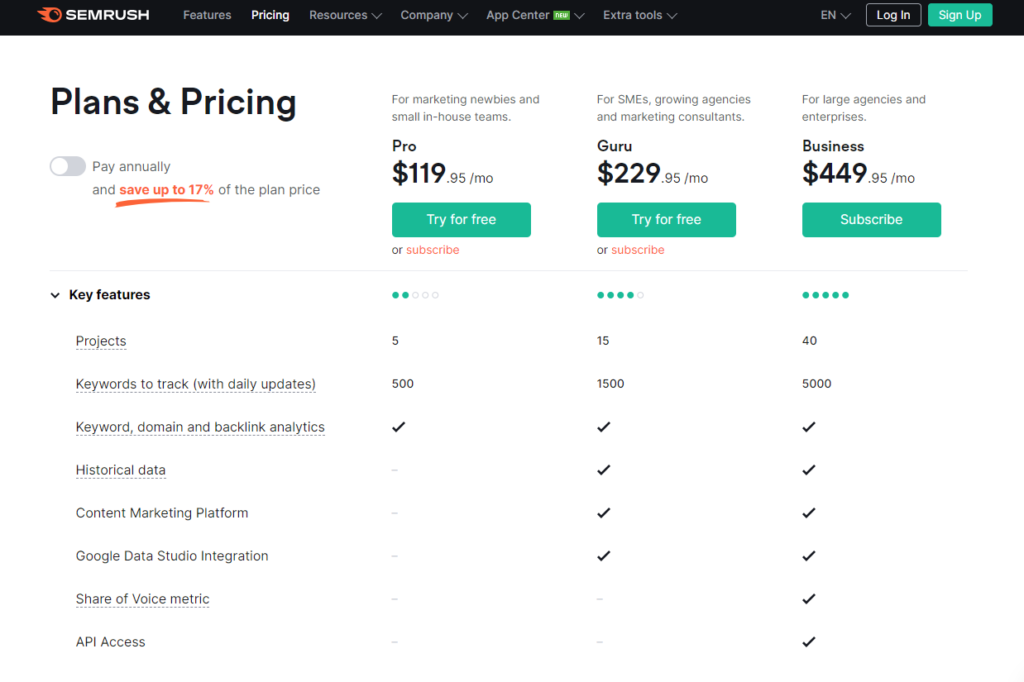Click subscribe link under Pro plan
This screenshot has width=1024, height=682.
pyautogui.click(x=432, y=250)
